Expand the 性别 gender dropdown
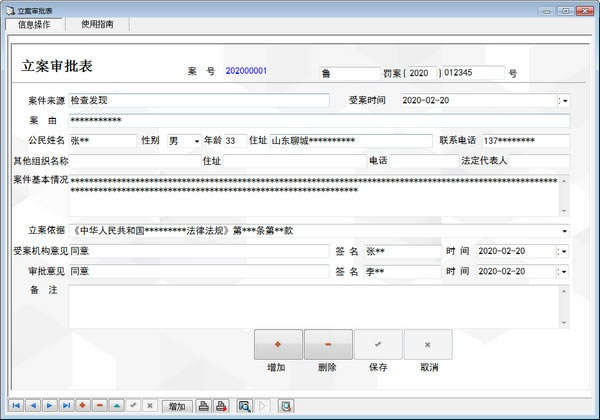This screenshot has width=600, height=420. (x=196, y=141)
